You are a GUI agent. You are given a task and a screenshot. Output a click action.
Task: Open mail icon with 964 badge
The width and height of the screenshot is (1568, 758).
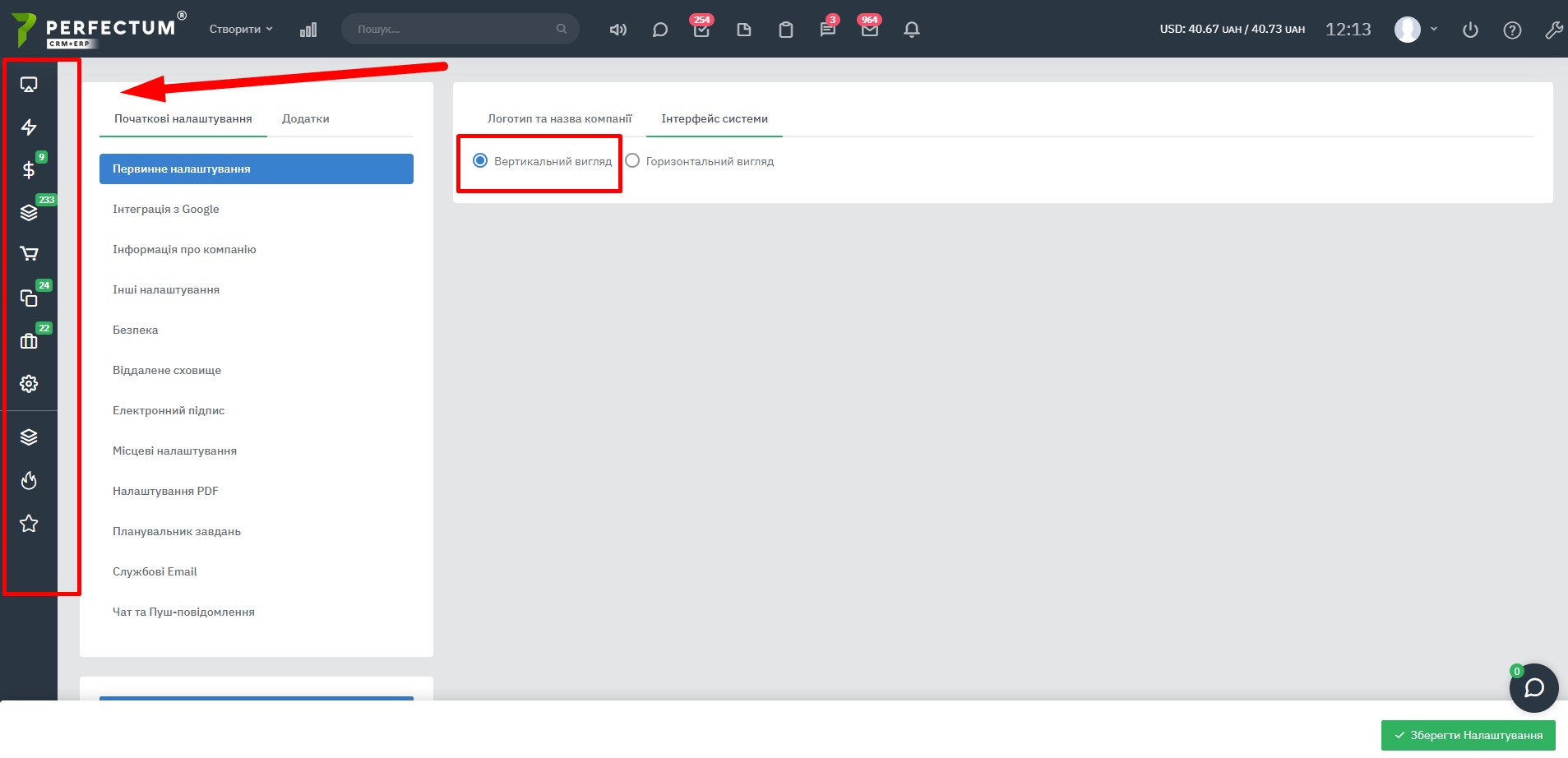(869, 30)
